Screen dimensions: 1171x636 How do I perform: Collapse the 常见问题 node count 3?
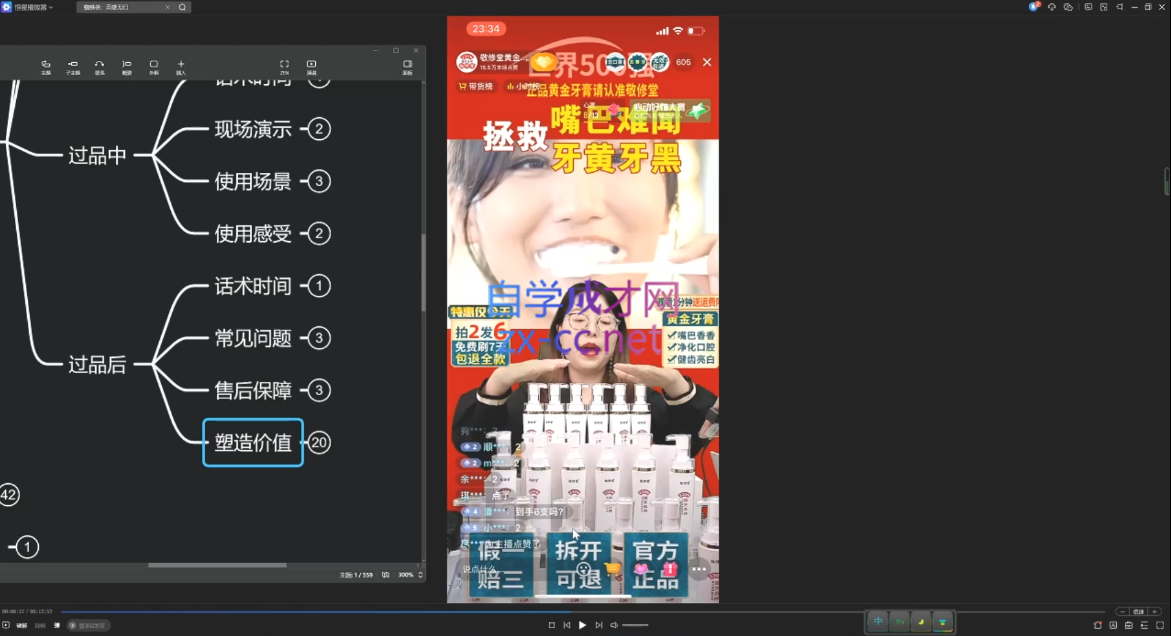click(x=319, y=338)
